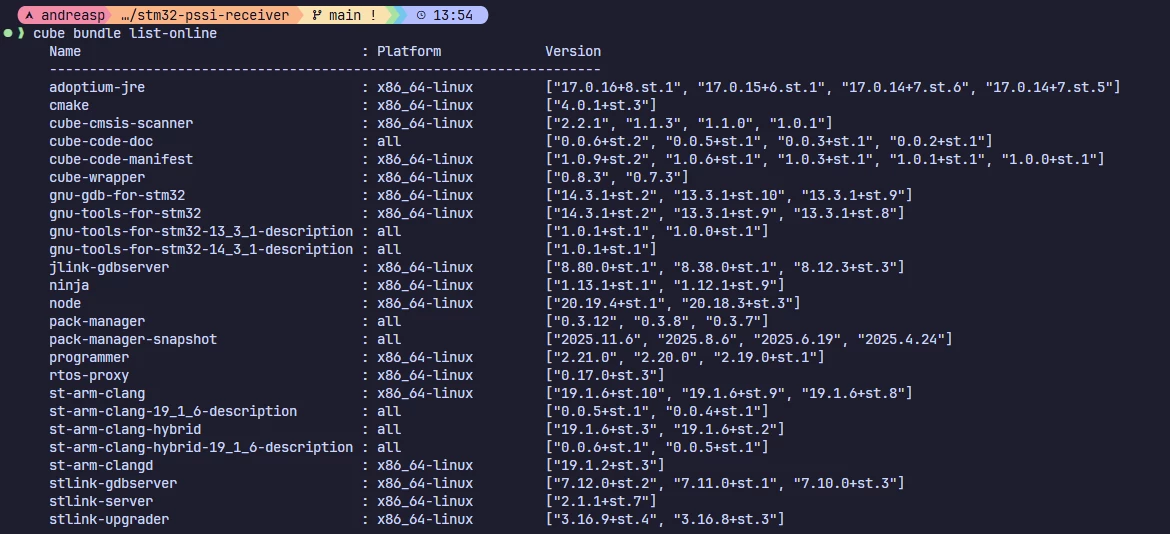Click the stlink-gdbserver bundle name
The image size is (1170, 534).
point(113,483)
